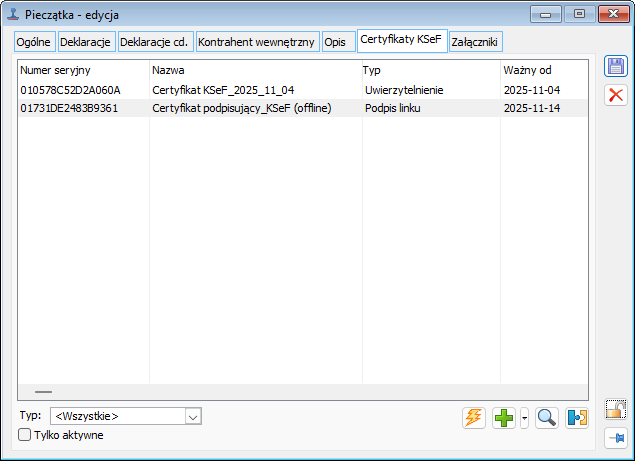Go to the Kontrahent wewnętrzny tab
Viewport: 635px width, 461px height.
click(258, 42)
